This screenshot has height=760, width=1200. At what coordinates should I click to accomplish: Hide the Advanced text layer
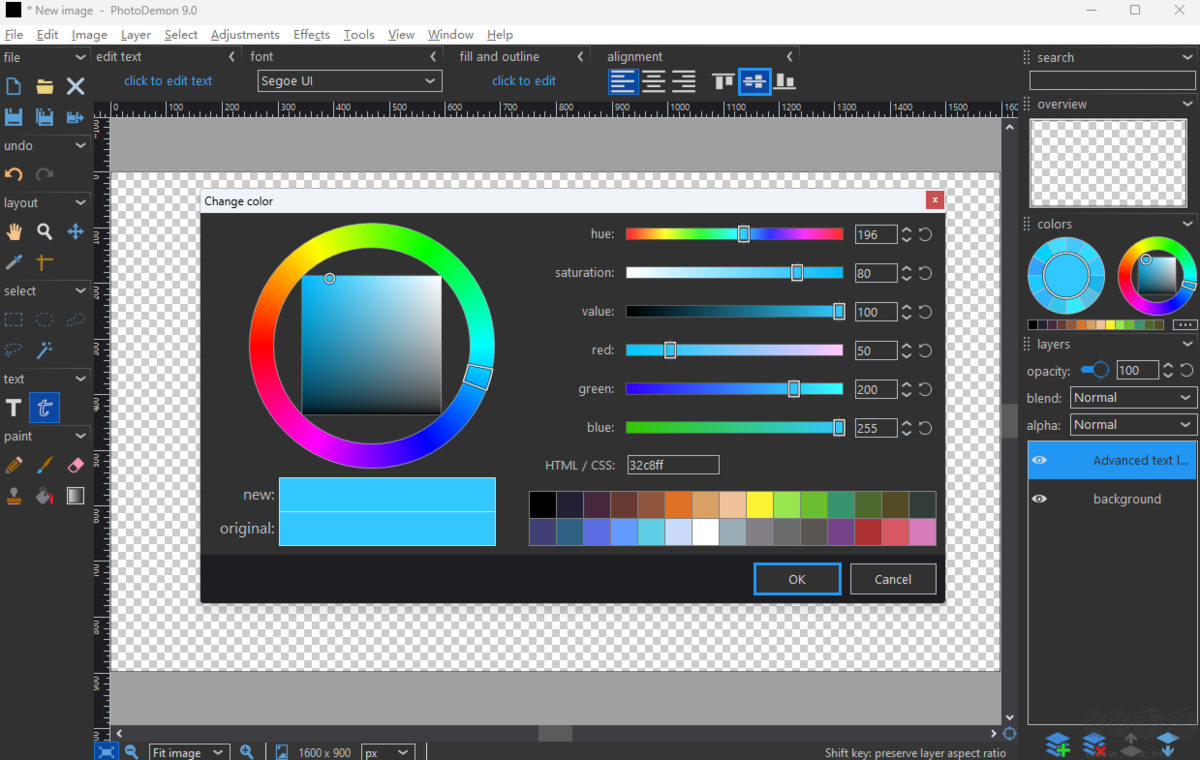coord(1040,460)
